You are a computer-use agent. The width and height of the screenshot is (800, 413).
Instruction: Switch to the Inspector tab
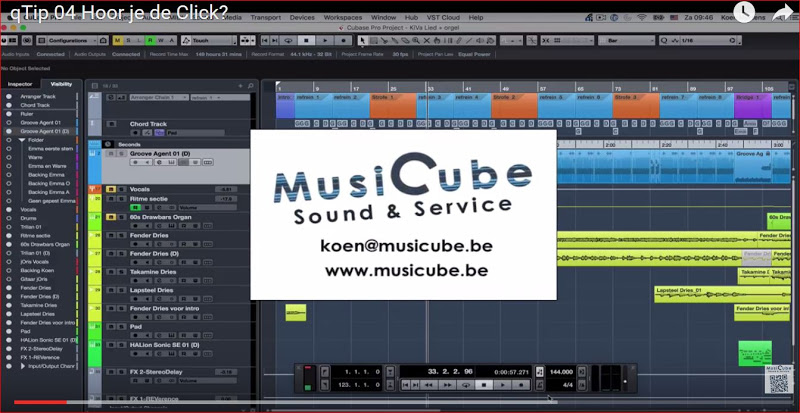point(20,84)
